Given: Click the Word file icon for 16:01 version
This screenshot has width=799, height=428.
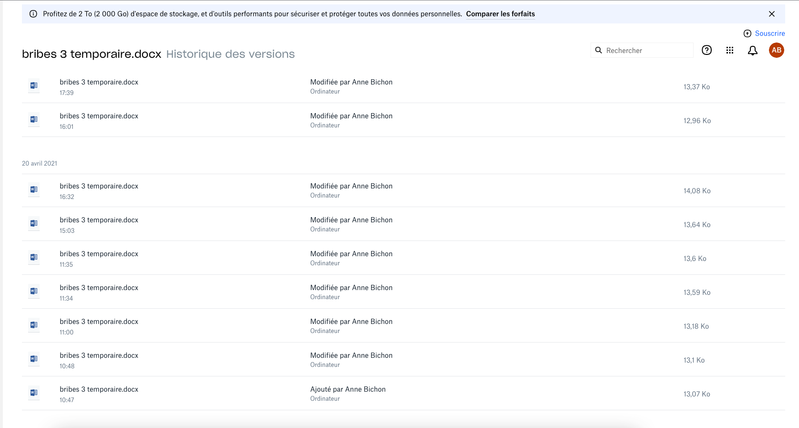Looking at the screenshot, I should tap(34, 120).
